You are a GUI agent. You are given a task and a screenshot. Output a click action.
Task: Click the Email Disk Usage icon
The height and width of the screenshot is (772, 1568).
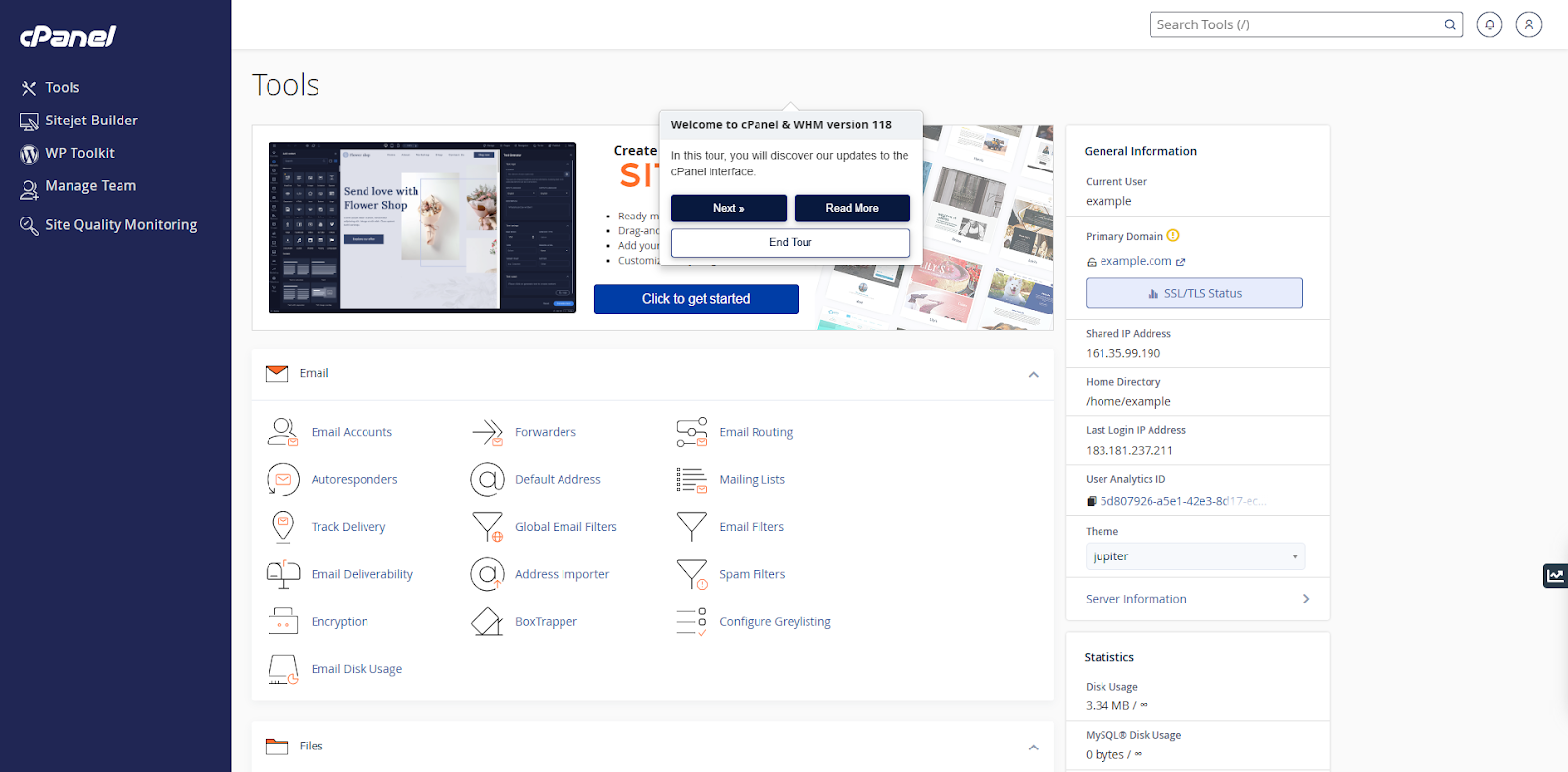(x=283, y=669)
